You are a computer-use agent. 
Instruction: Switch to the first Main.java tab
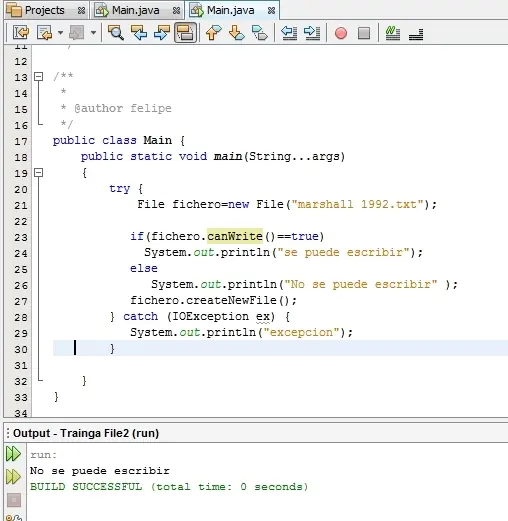(x=135, y=10)
